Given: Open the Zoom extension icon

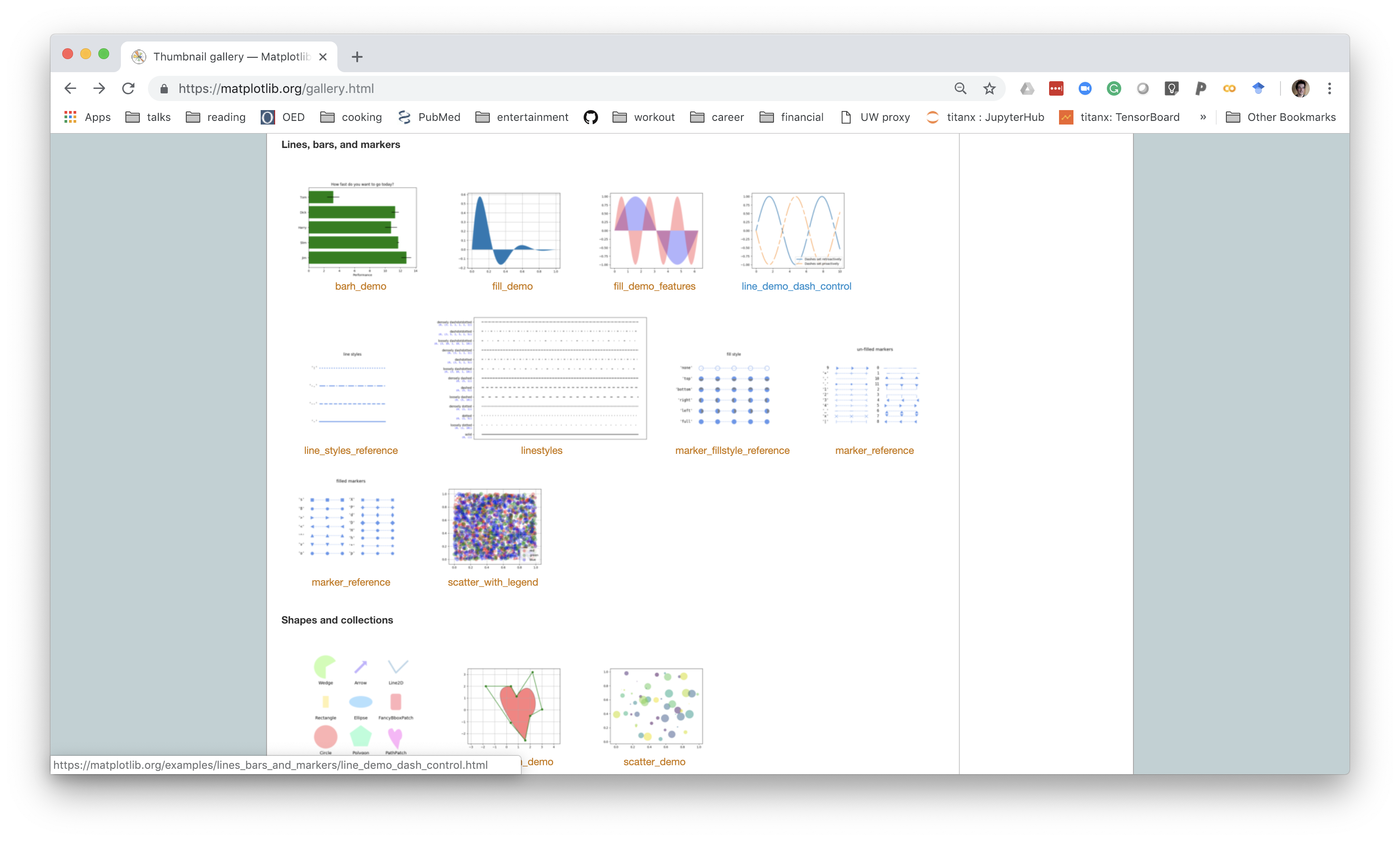Looking at the screenshot, I should tap(1085, 88).
